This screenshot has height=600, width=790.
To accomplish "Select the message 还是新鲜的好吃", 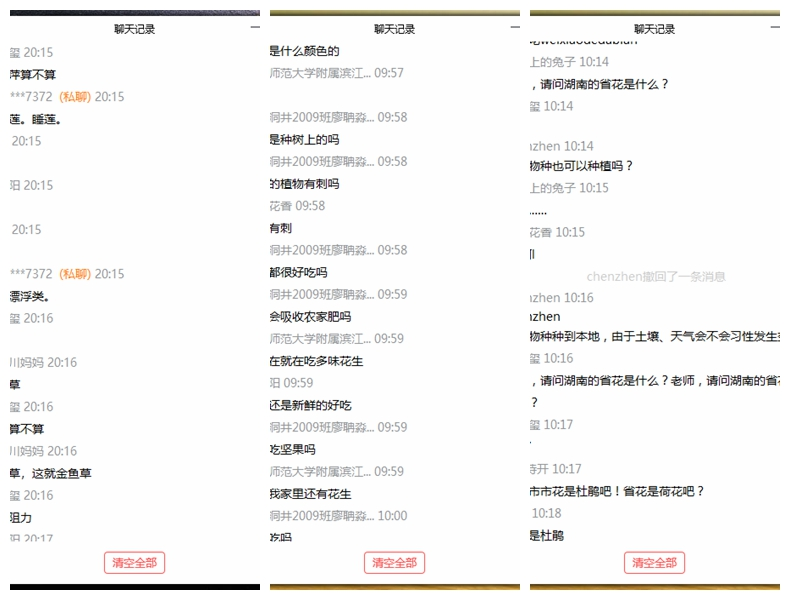I will click(x=310, y=405).
